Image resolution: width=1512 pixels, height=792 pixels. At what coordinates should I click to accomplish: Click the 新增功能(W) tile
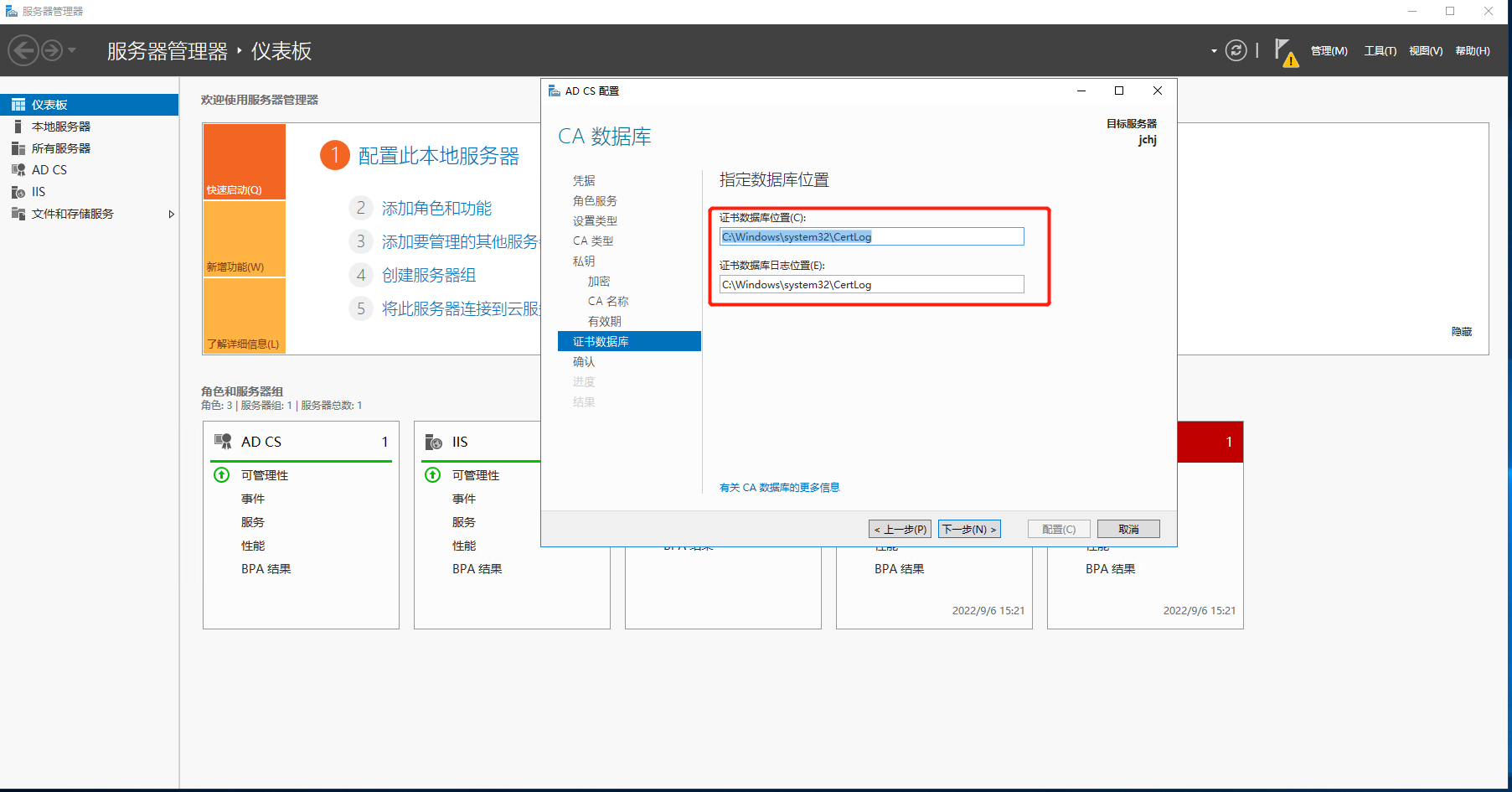[245, 239]
